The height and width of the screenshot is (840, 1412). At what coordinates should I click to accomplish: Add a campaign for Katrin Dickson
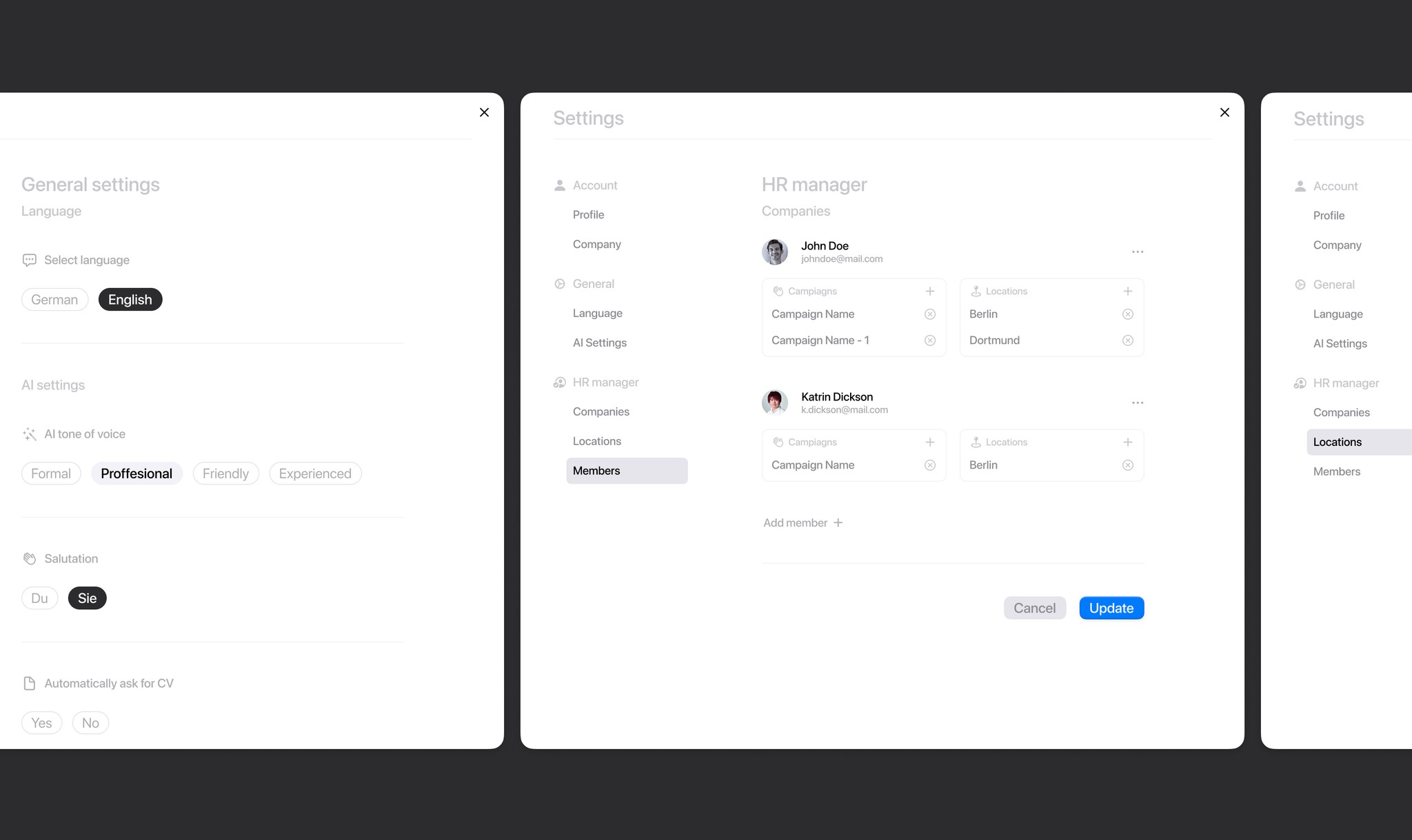click(929, 442)
